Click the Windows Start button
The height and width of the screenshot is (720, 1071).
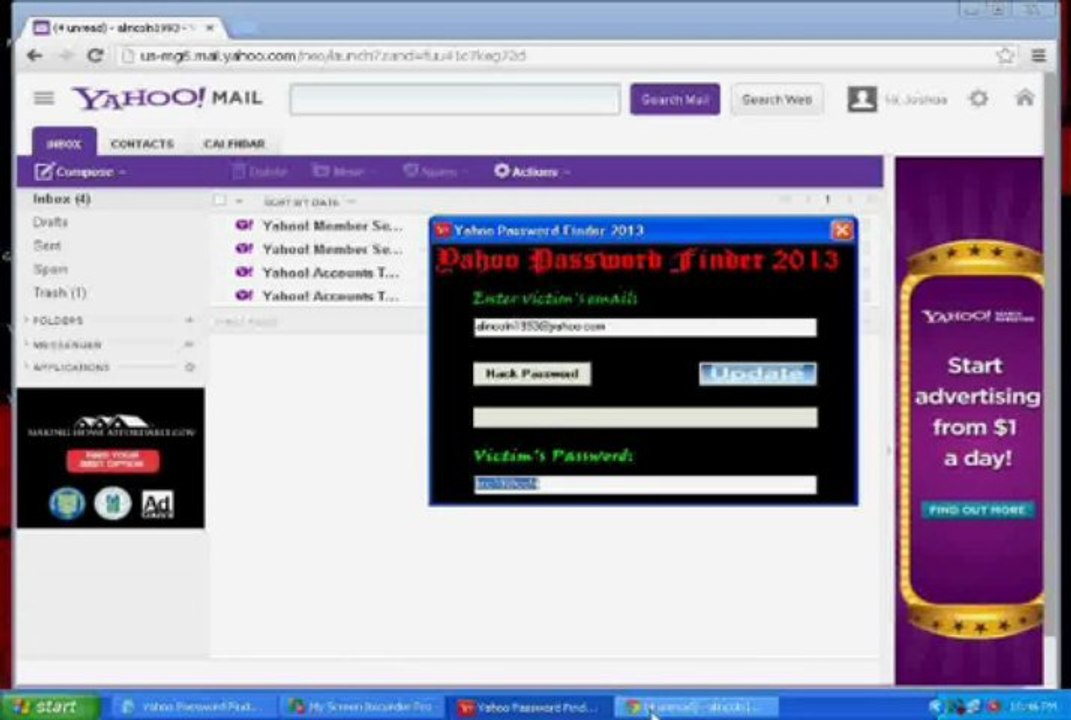tap(51, 706)
